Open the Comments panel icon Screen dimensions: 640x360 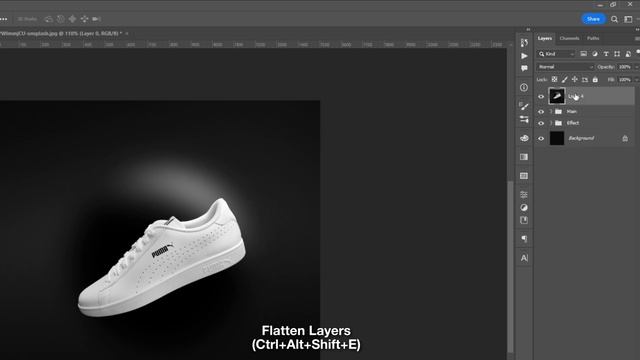click(524, 68)
